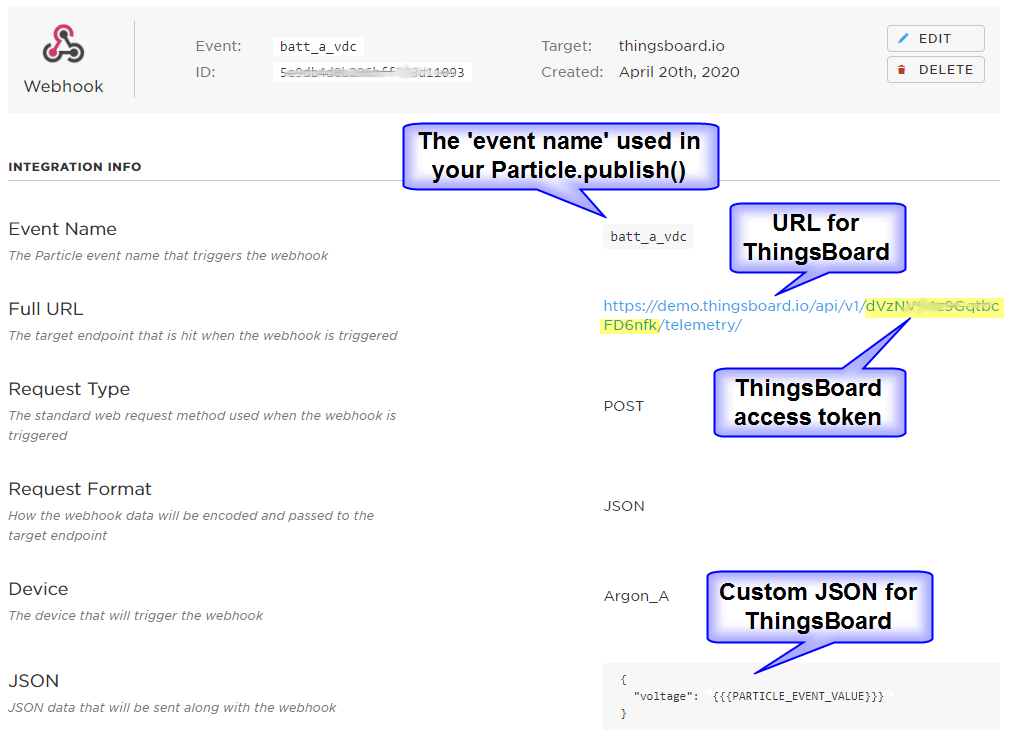Screen dimensions: 1013x738
Task: Click the Created date 'April 20th, 2020'
Action: 679,72
